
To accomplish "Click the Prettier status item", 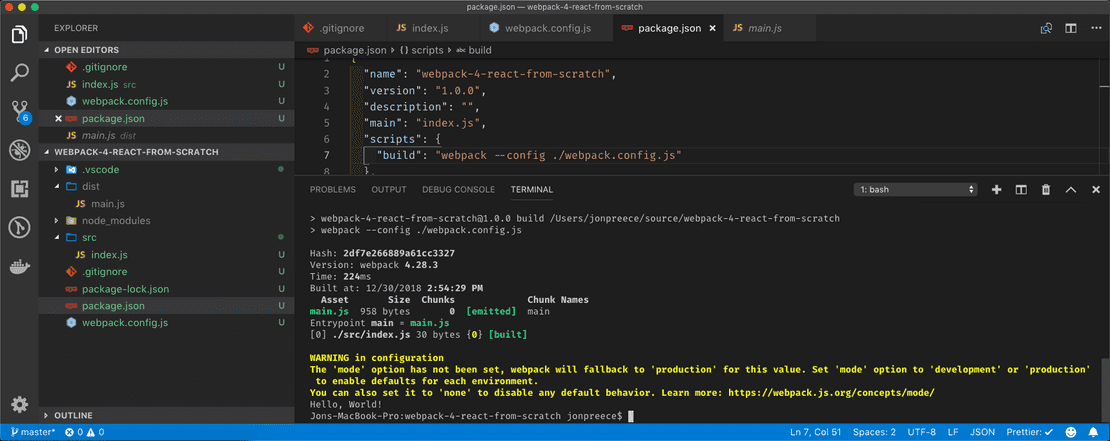I will coord(1029,432).
